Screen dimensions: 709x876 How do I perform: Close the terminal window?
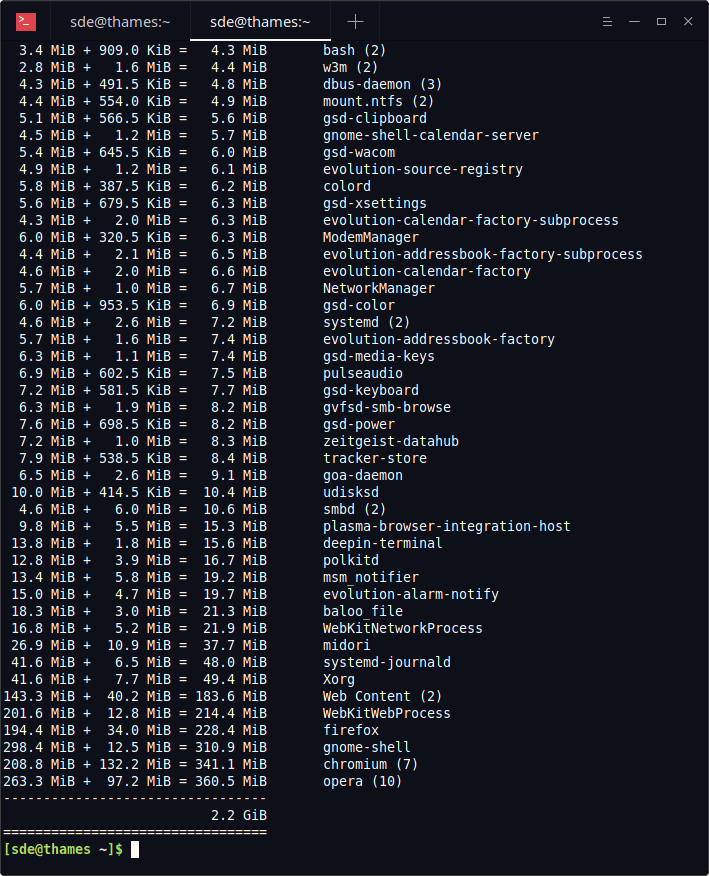688,22
